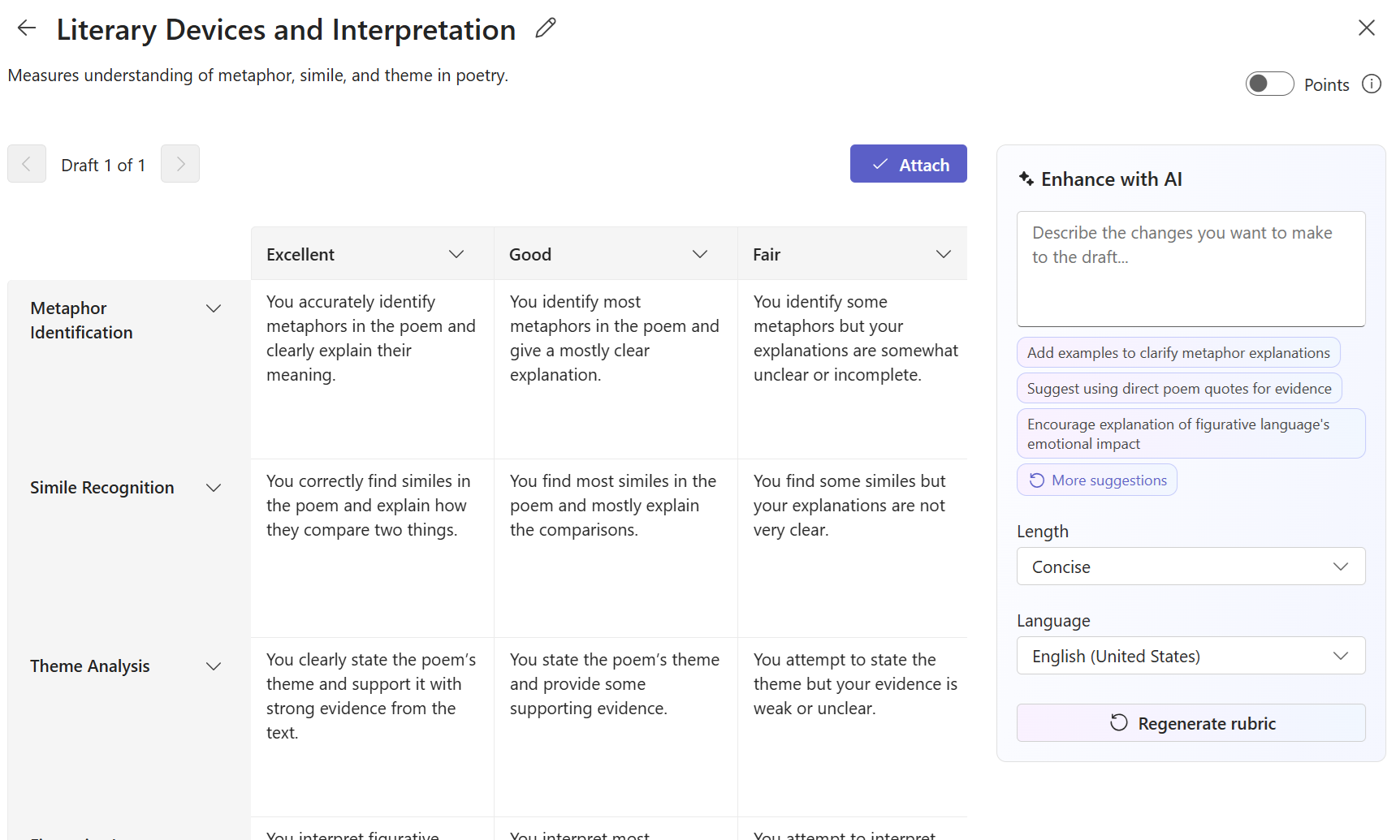Screen dimensions: 1400x840
Task: Regenerate the rubric
Action: [1190, 722]
